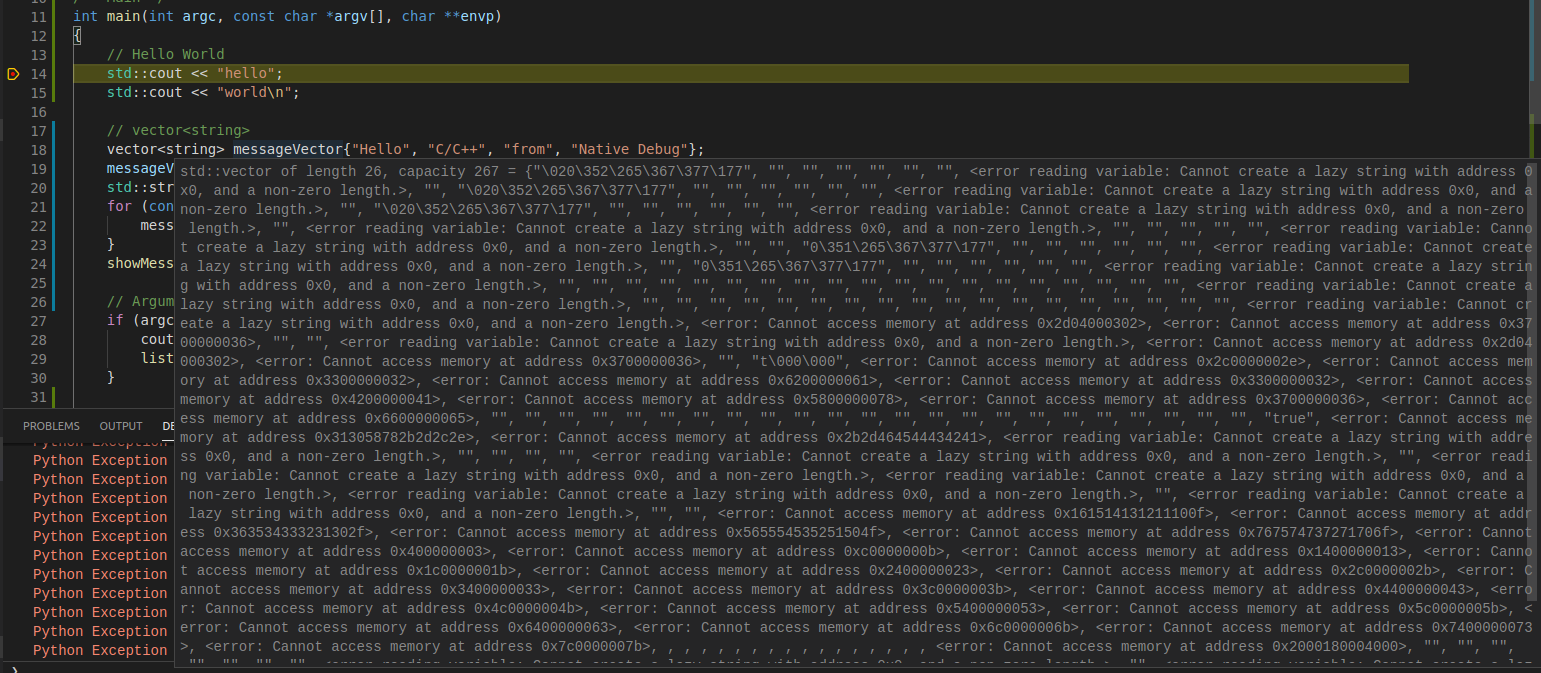Screen dimensions: 1541x673
Task: Click the 'if' keyword on line 27
Action: (115, 321)
